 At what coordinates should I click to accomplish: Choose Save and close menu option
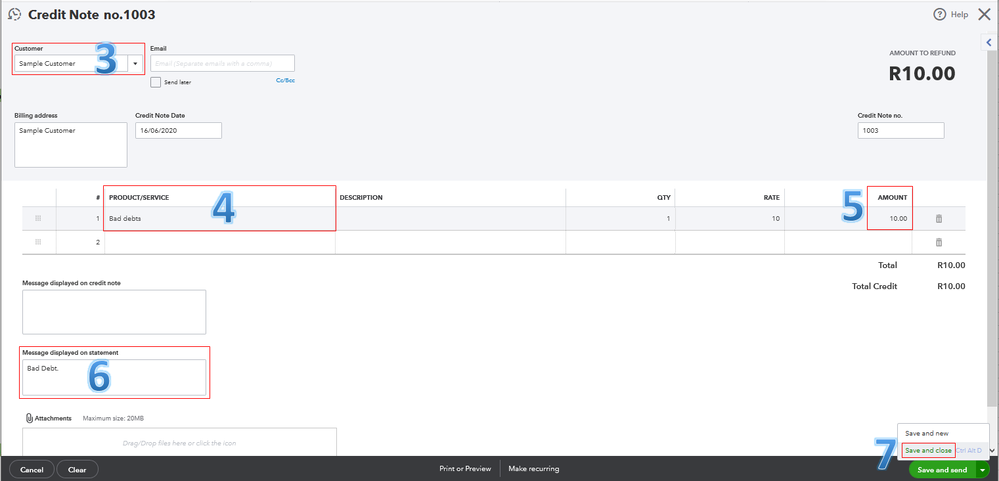click(928, 450)
